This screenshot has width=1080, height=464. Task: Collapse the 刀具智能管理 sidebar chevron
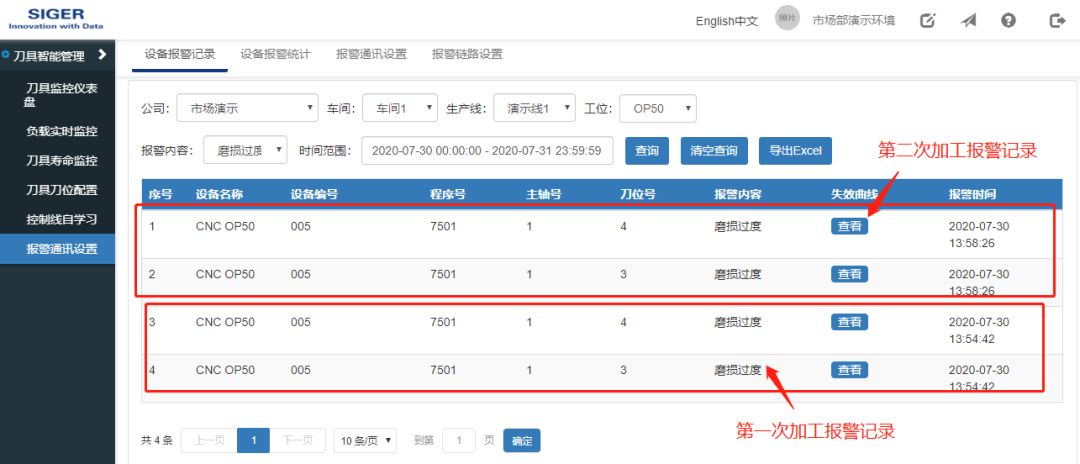[x=102, y=54]
